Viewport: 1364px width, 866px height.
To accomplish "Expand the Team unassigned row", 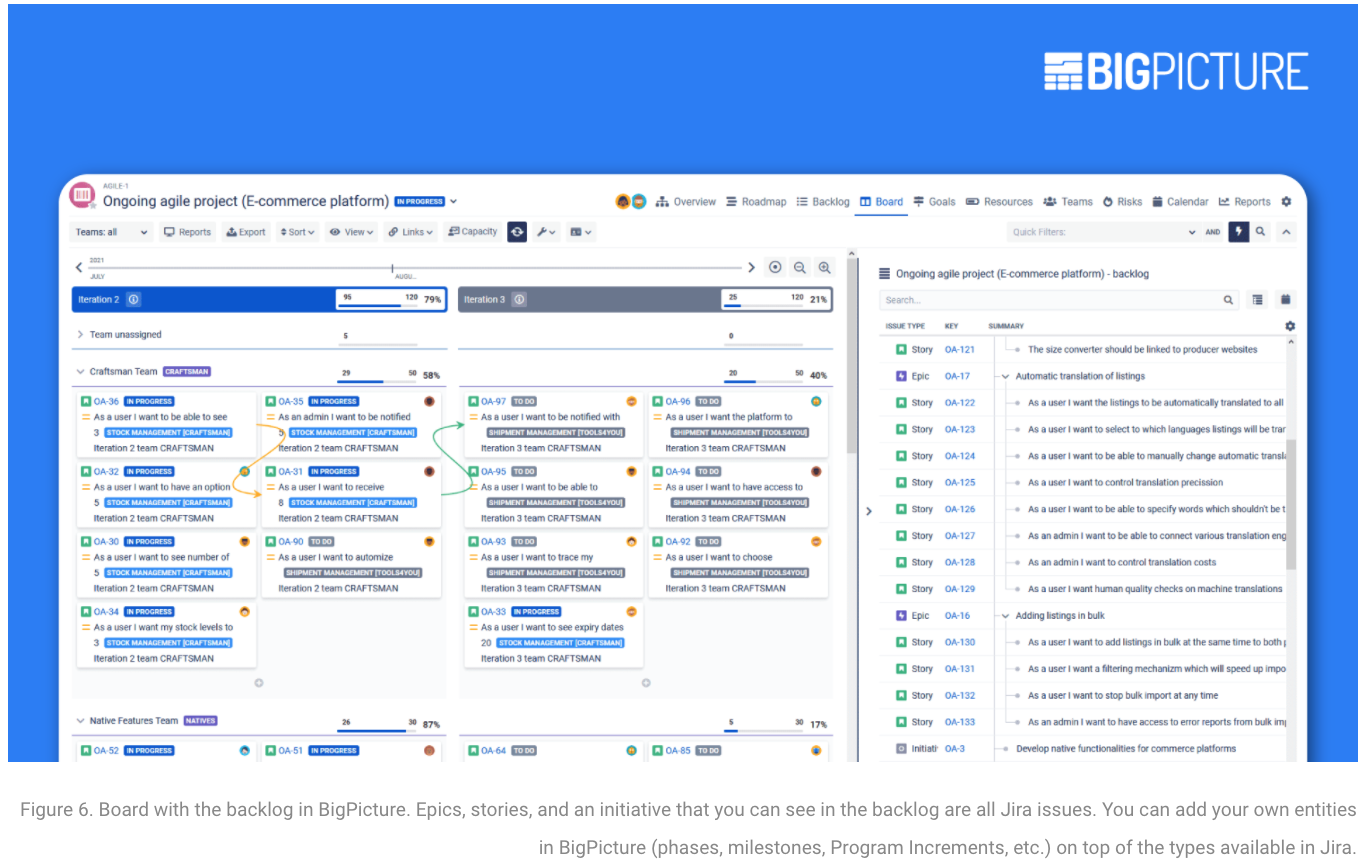I will [80, 335].
